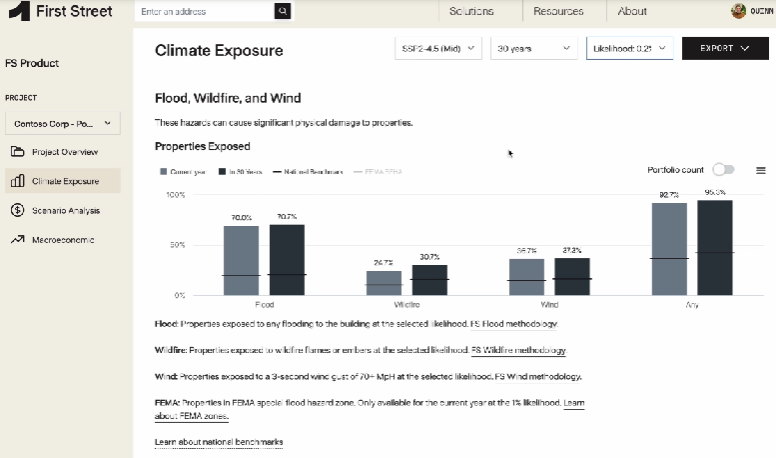Open the chart hamburger menu
Screen dimensions: 776x458
pos(761,171)
